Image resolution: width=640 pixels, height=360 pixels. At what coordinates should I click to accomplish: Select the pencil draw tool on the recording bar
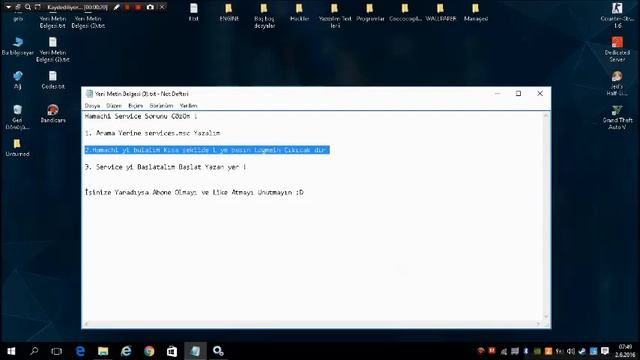116,7
